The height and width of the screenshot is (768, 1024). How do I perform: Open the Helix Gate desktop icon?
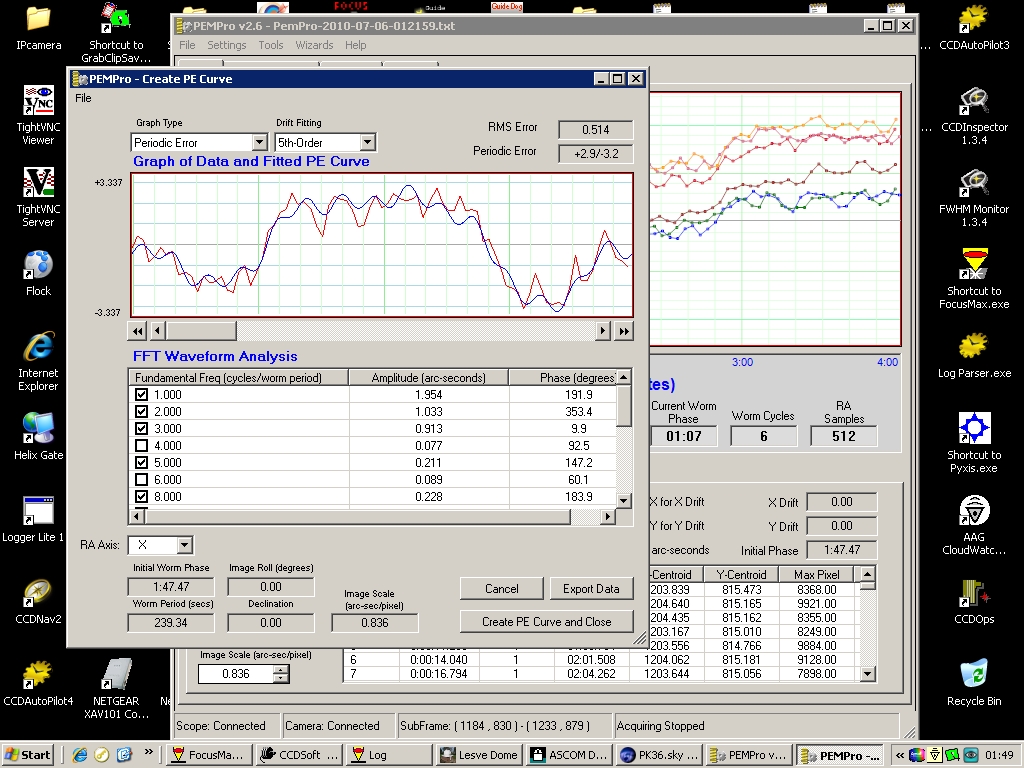38,428
